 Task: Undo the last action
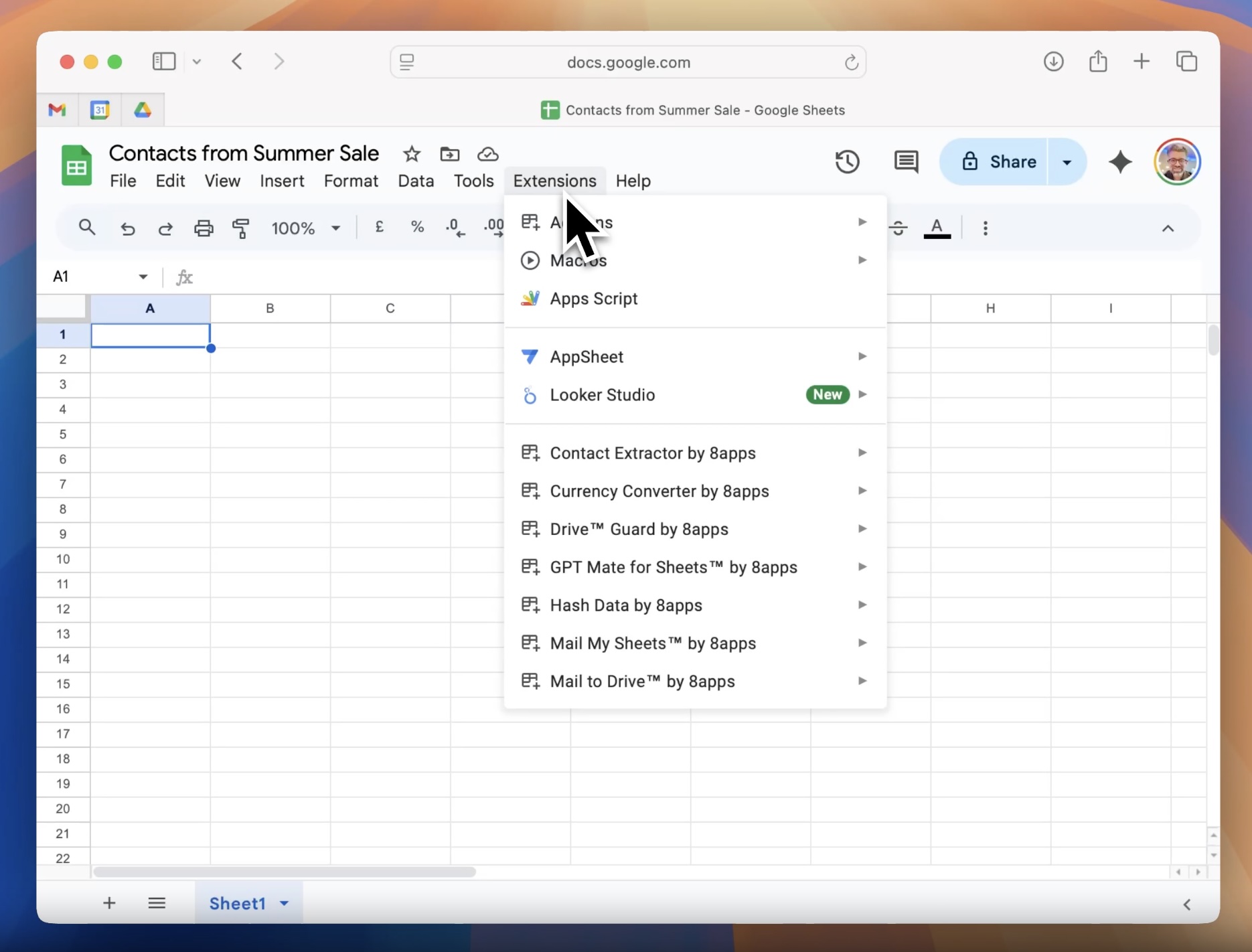(x=128, y=228)
